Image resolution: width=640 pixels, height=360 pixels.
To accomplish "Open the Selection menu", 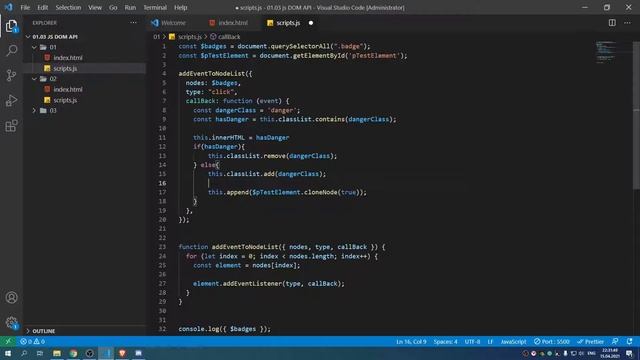I will point(68,7).
